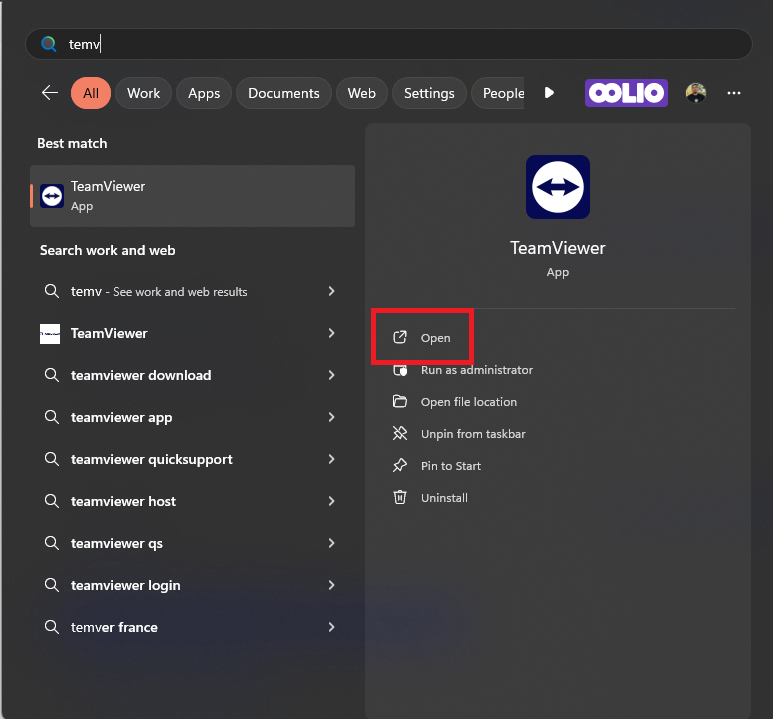Choose Pin to Start option

450,466
